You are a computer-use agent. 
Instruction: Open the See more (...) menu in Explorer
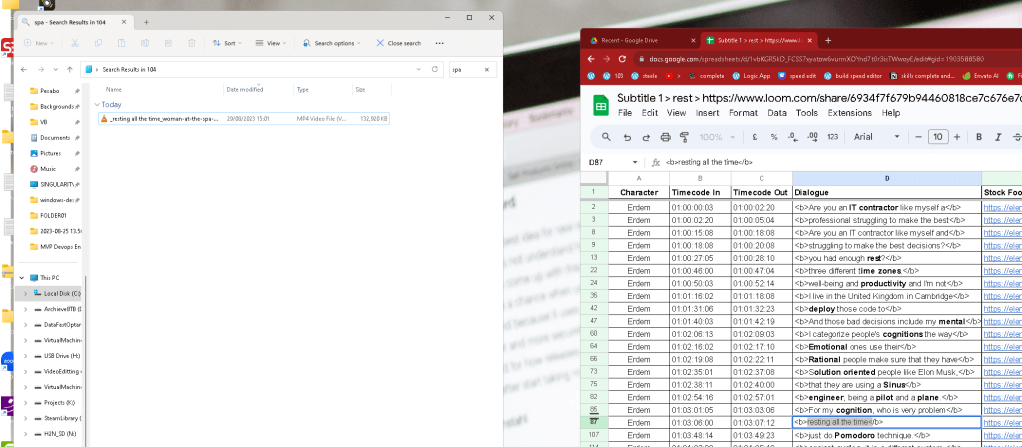tap(439, 43)
